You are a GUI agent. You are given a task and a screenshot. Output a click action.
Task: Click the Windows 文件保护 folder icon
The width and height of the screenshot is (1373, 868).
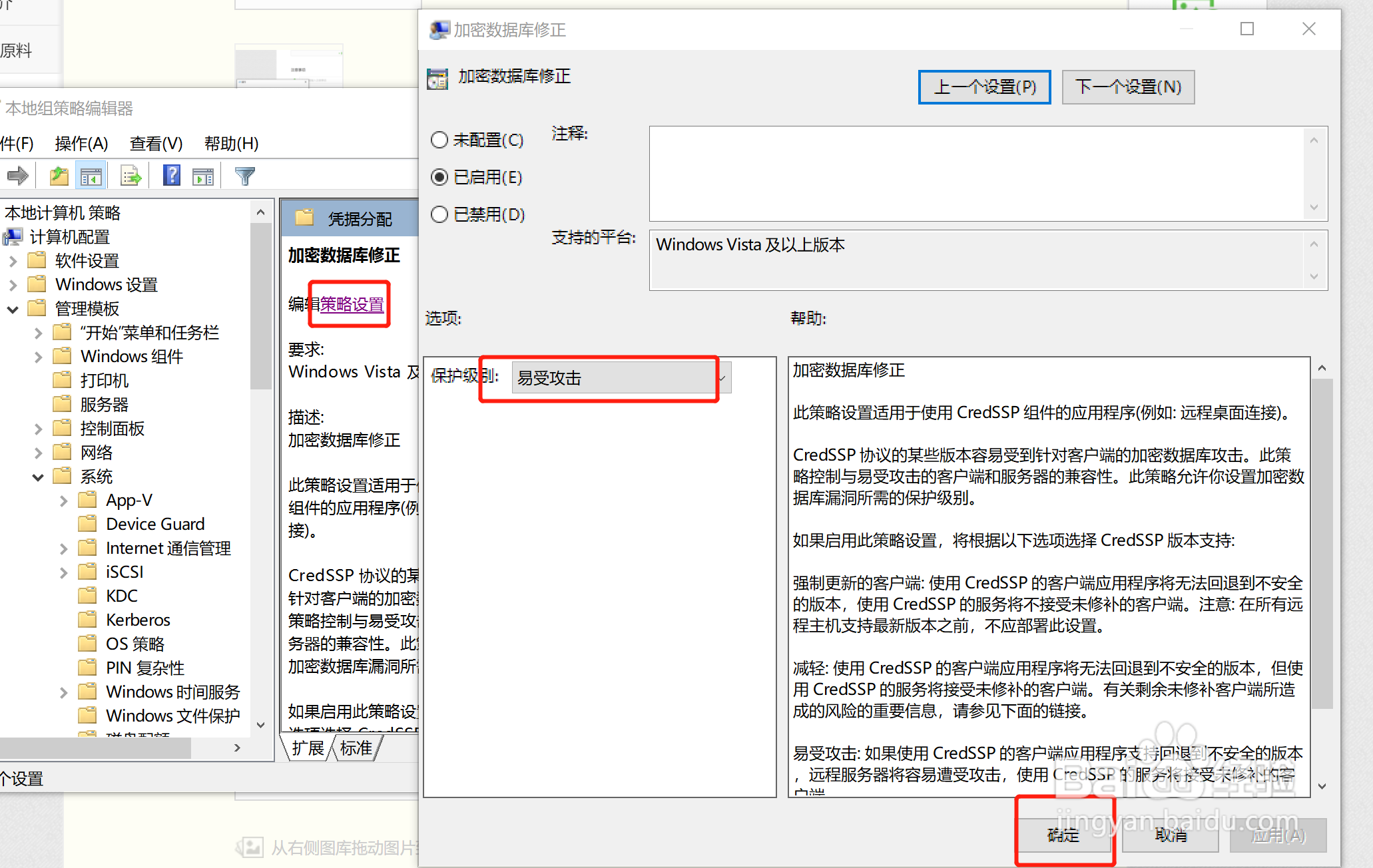(87, 716)
